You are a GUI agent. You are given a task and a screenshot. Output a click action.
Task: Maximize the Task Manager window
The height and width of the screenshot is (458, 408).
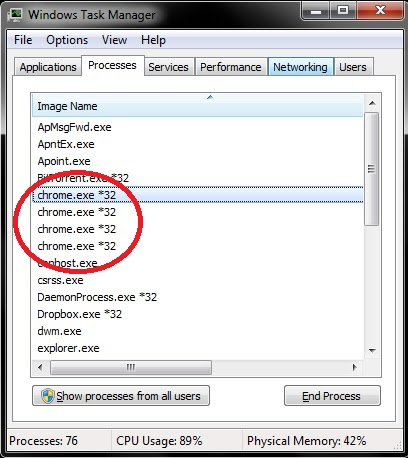pos(343,11)
